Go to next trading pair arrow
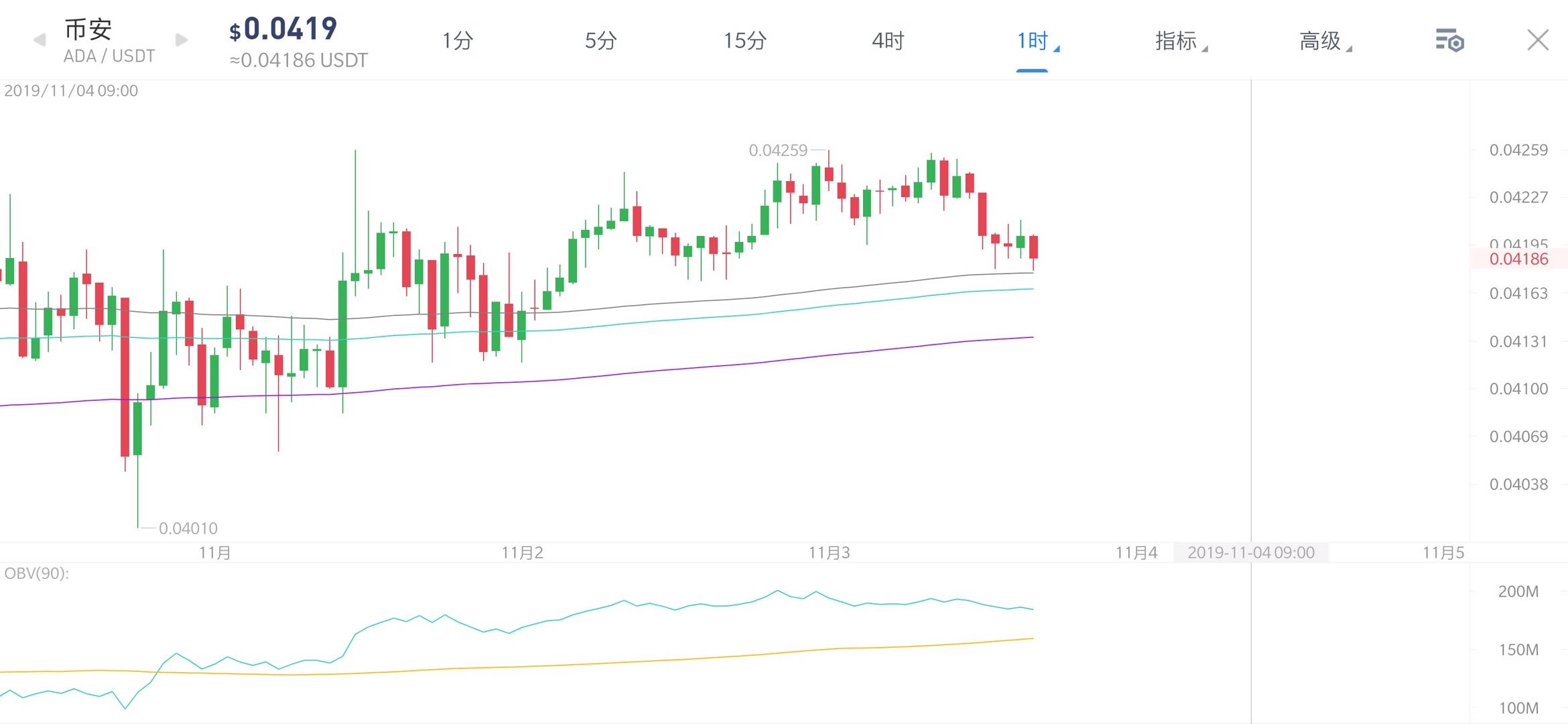This screenshot has width=1568, height=724. (x=181, y=40)
